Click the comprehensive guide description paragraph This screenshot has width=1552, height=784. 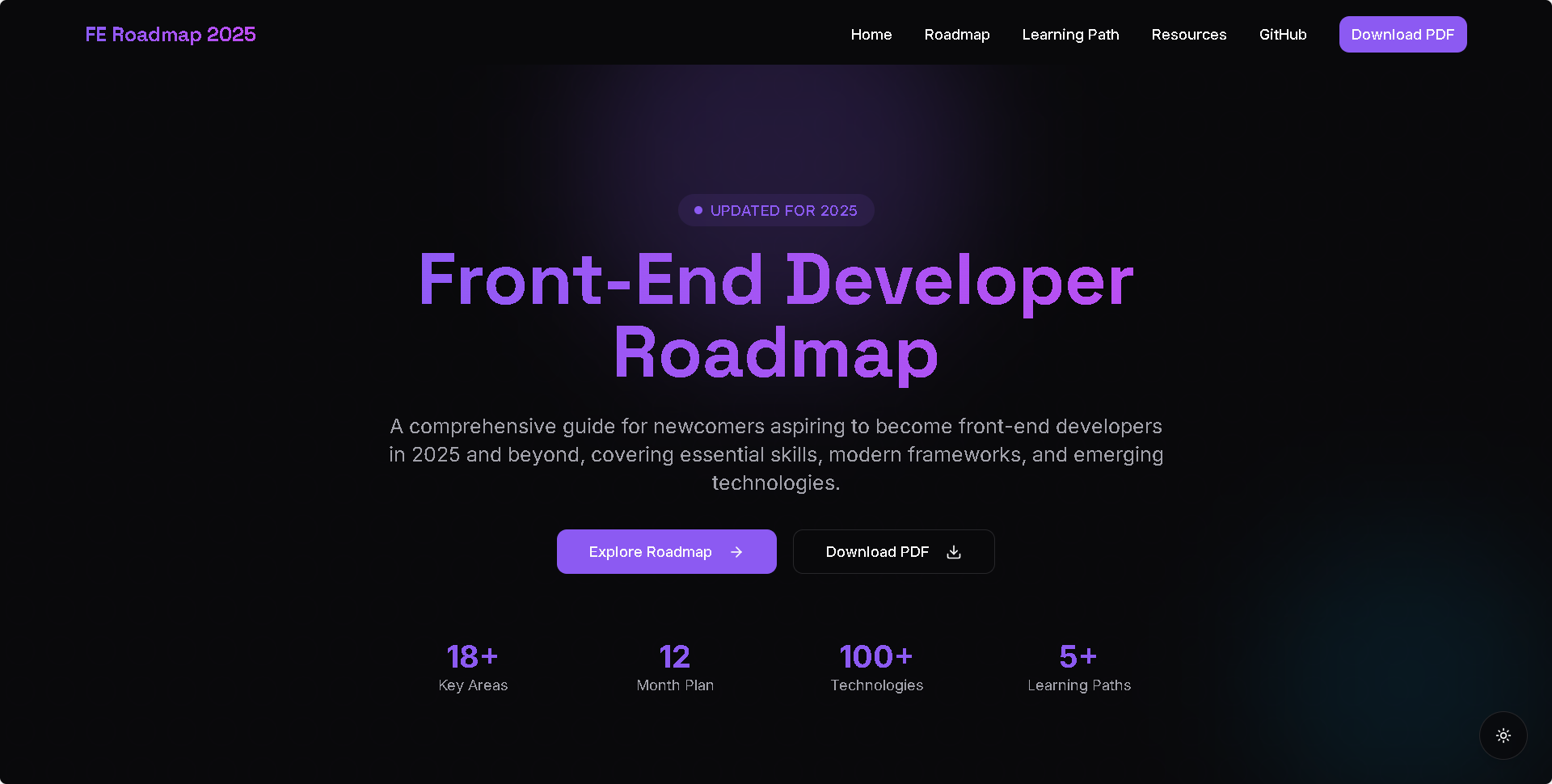pos(776,454)
